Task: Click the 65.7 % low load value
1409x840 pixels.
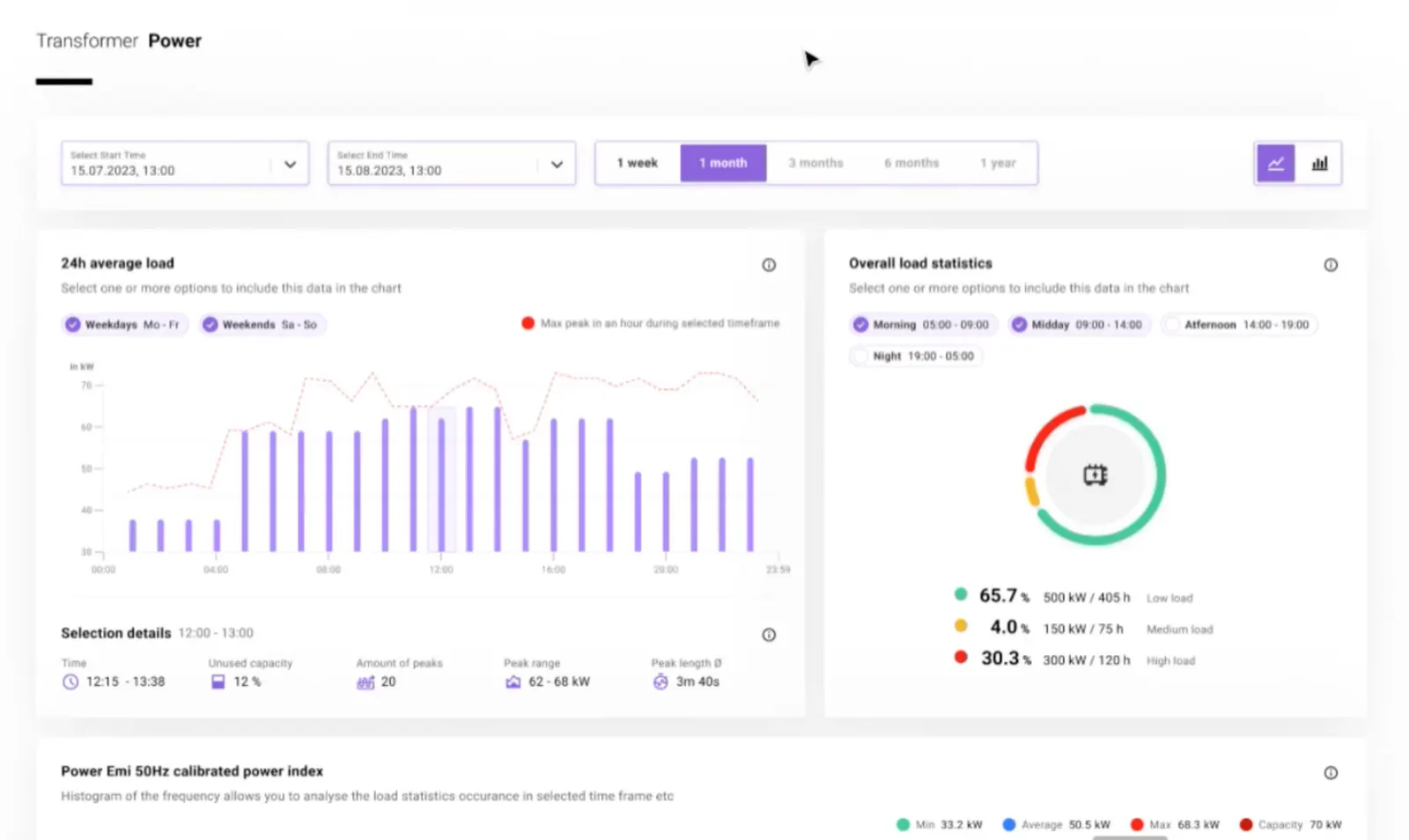Action: 1004,596
